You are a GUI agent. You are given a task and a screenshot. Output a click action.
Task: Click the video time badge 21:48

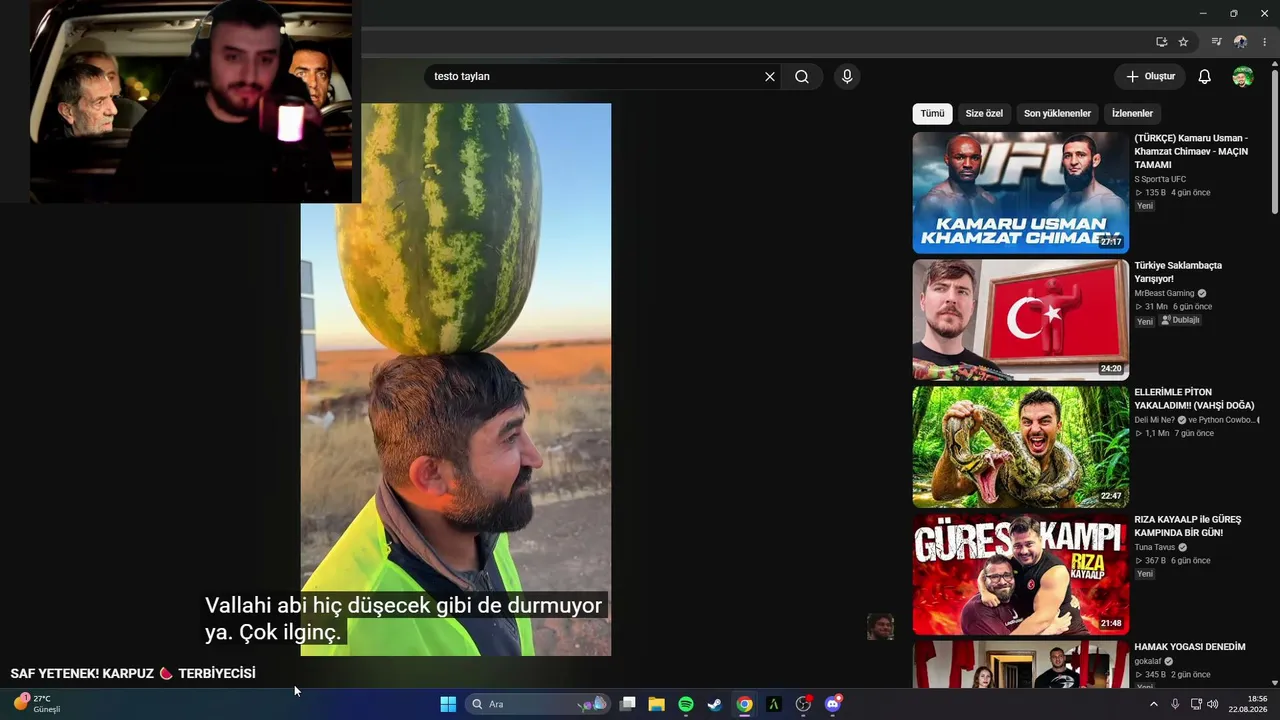click(1111, 623)
